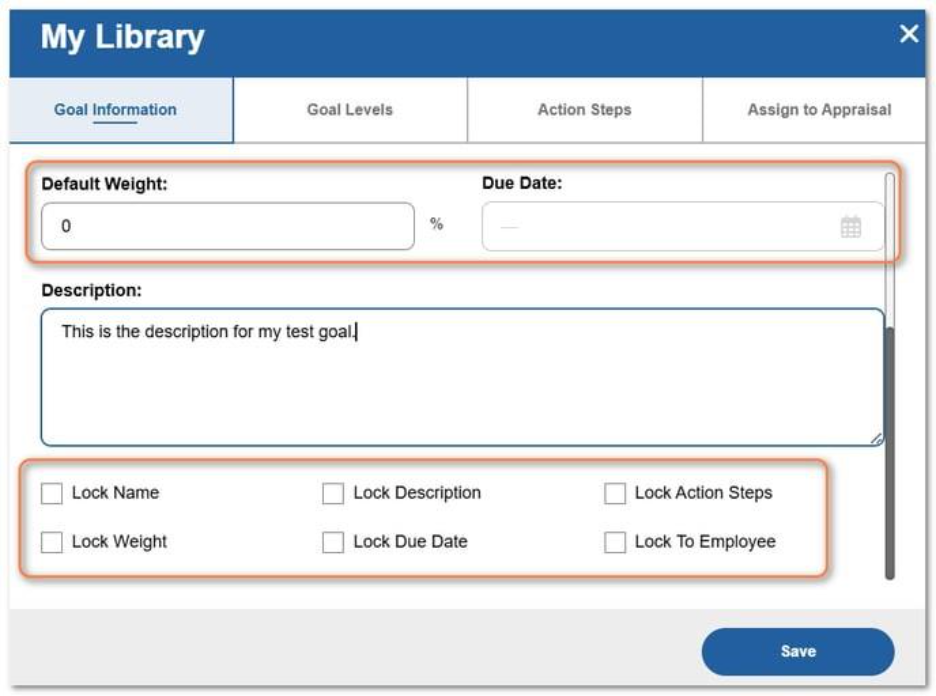Open the Due Date calendar picker icon

pyautogui.click(x=851, y=227)
